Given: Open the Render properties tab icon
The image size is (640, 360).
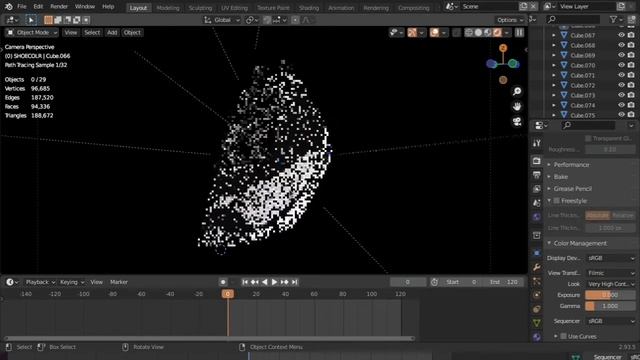Looking at the screenshot, I should pos(537,161).
